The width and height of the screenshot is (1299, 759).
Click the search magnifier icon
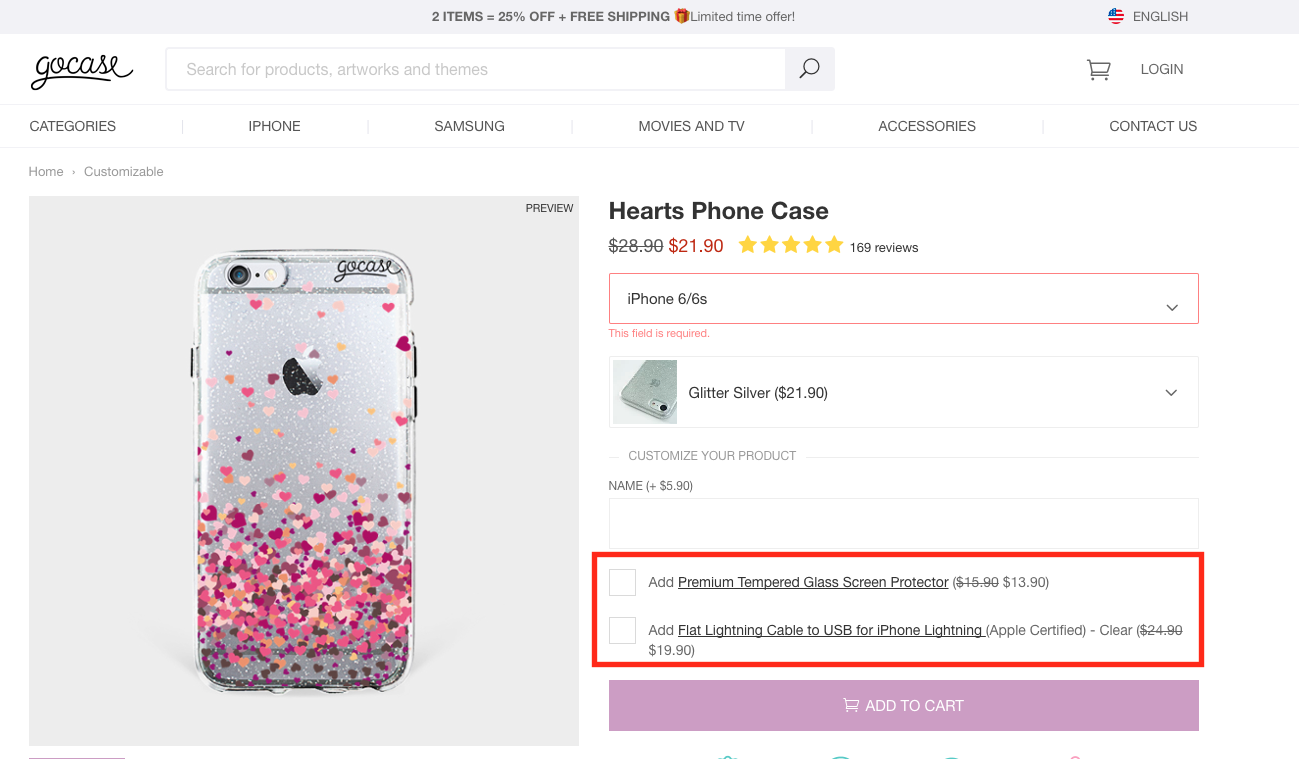point(809,69)
